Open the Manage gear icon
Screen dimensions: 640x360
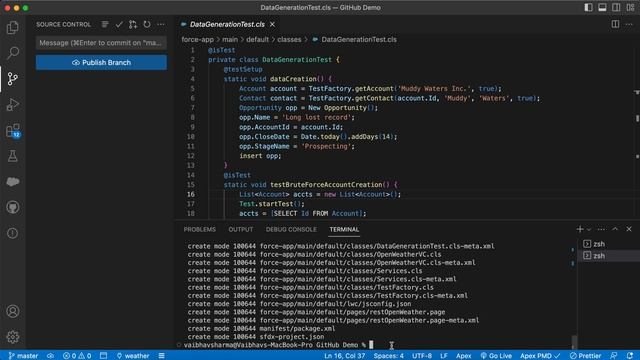(x=13, y=337)
